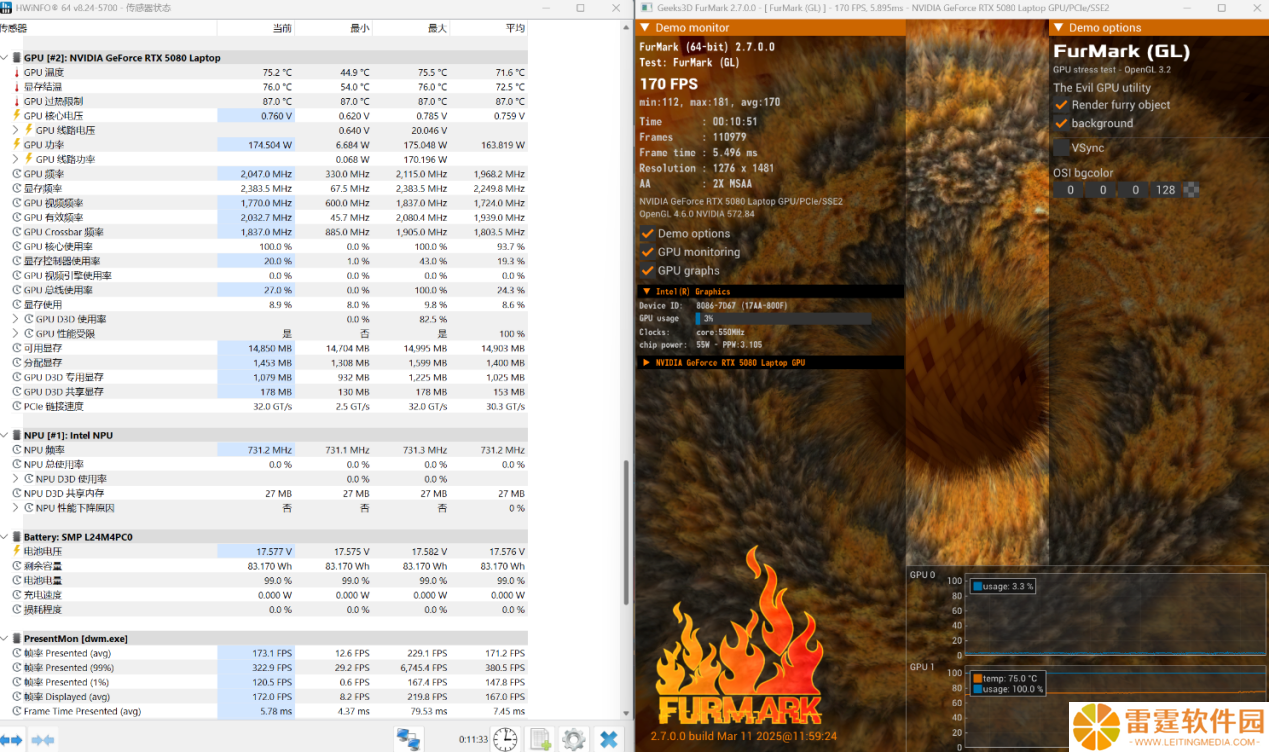1269x752 pixels.
Task: Click the icon beside 可用显存
Action: 17,348
